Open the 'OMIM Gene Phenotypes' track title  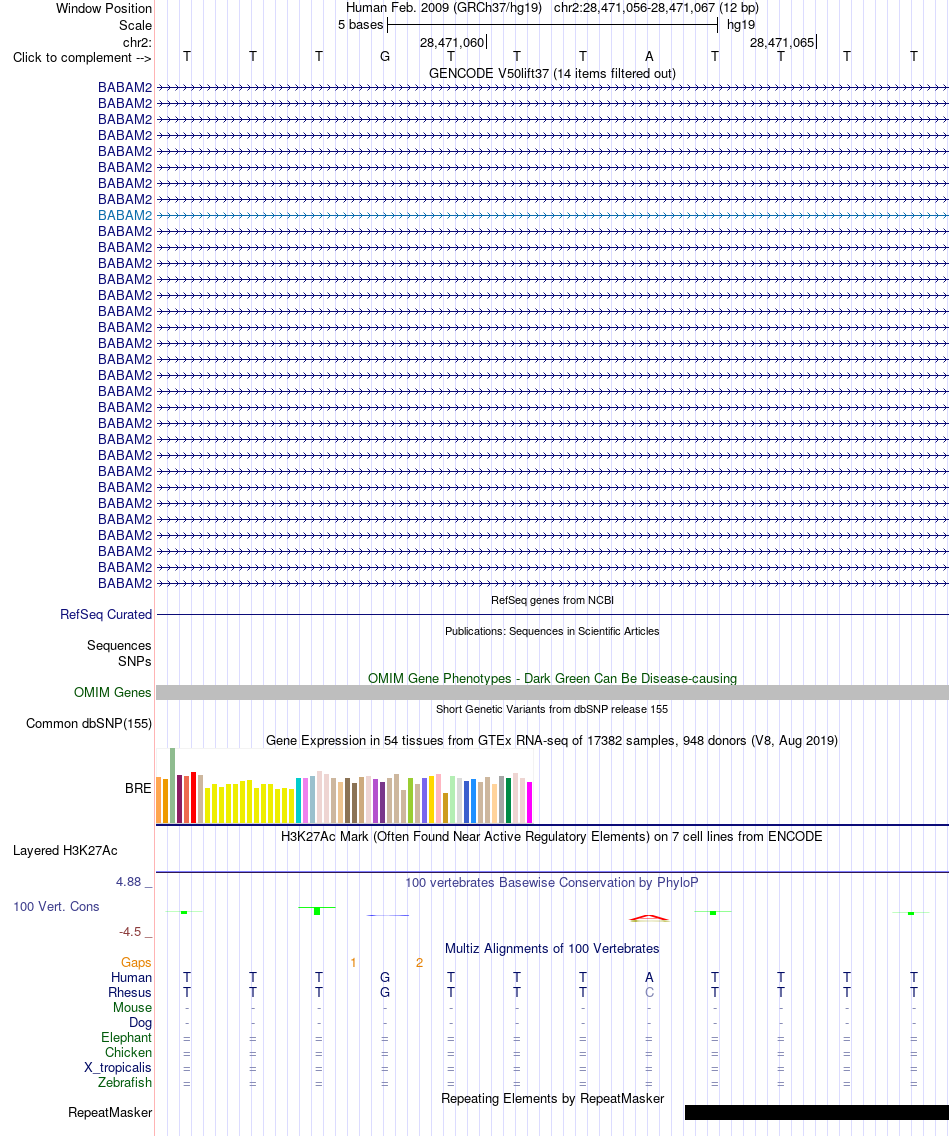tap(552, 679)
